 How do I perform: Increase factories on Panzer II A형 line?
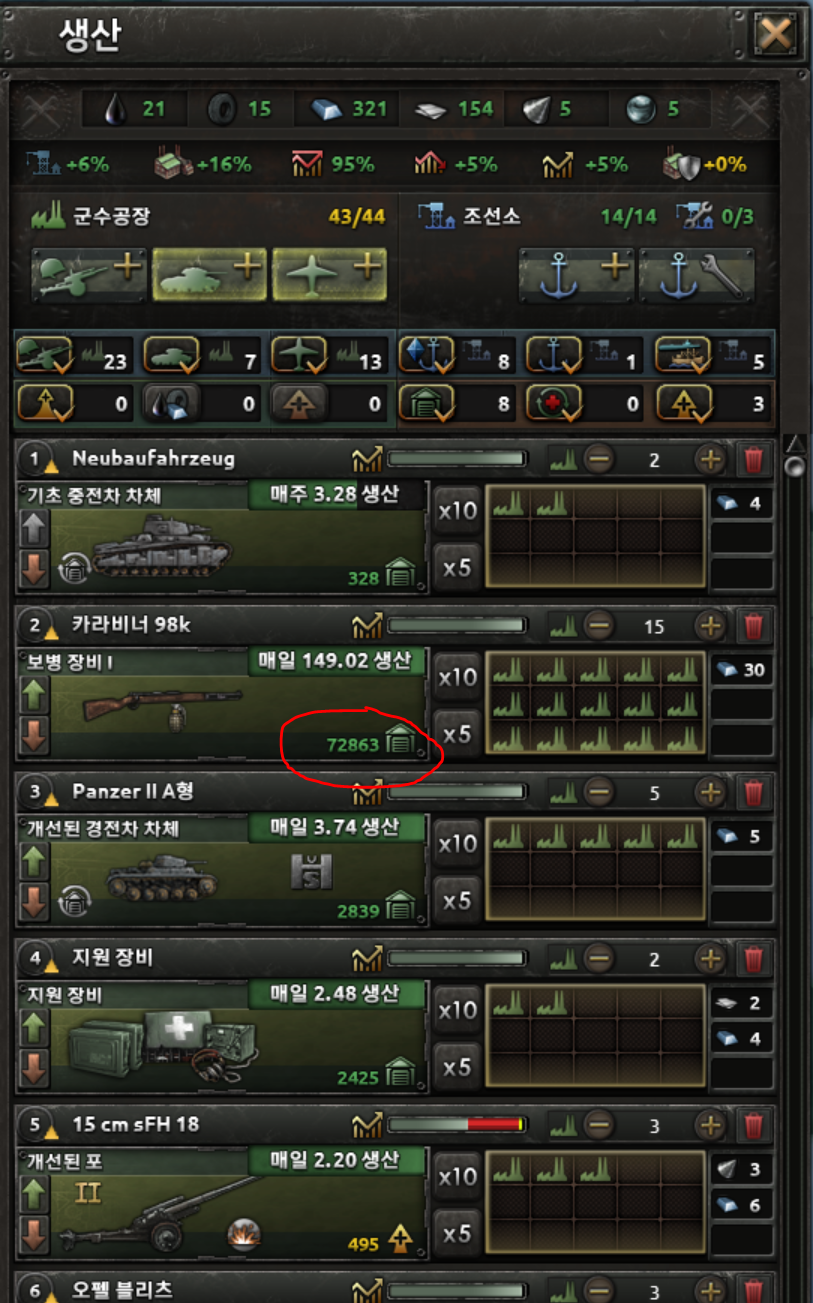[x=709, y=794]
